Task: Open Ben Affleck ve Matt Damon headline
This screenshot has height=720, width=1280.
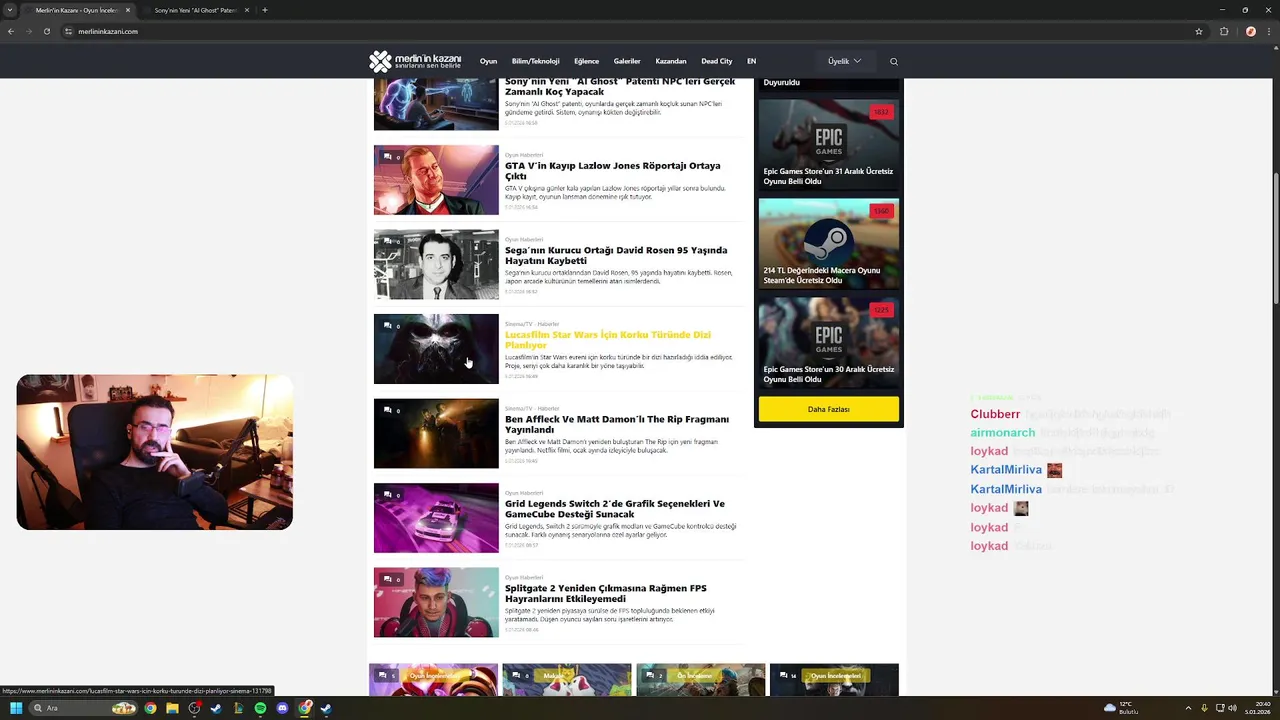Action: pos(617,424)
